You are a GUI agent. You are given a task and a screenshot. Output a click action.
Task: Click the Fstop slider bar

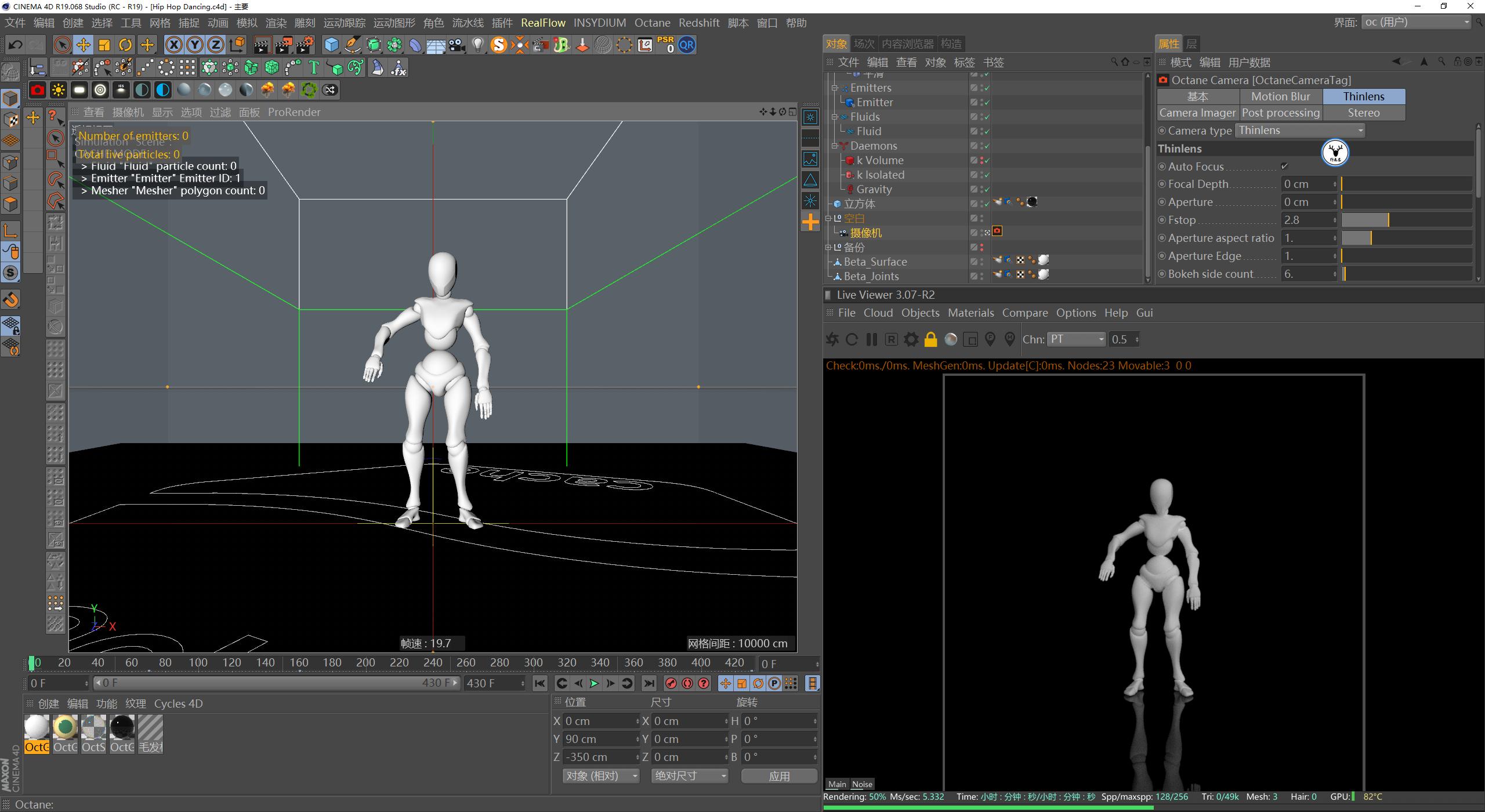pos(1406,220)
